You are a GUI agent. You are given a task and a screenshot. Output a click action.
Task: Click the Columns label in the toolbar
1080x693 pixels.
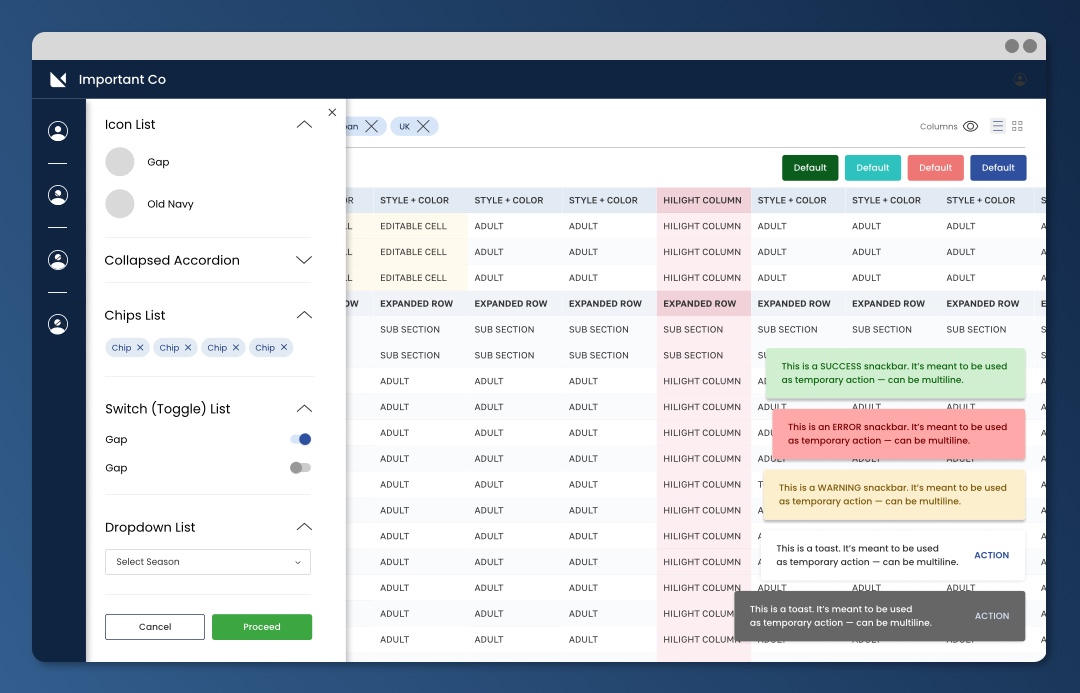[x=938, y=127]
